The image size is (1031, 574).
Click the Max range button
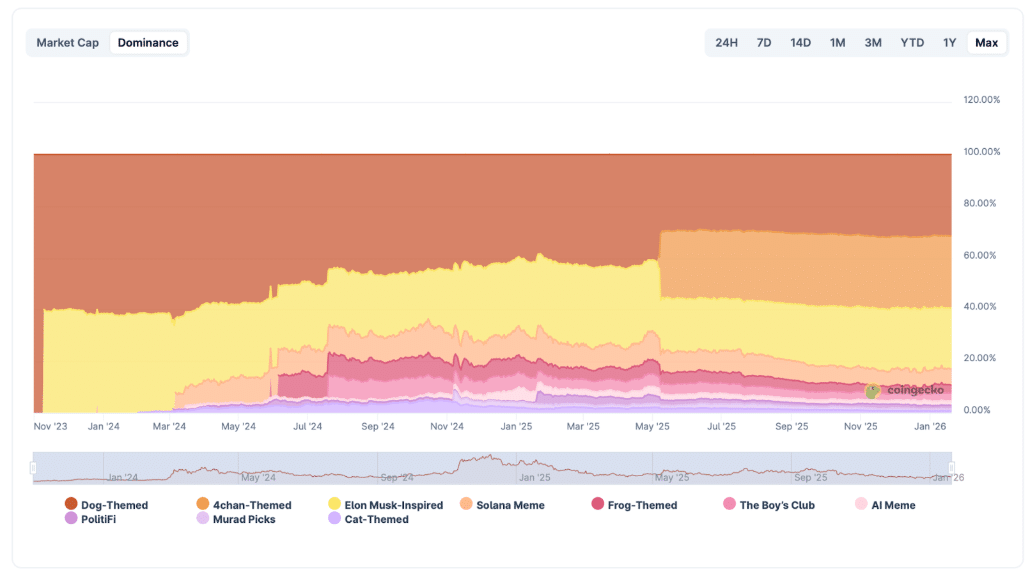(986, 43)
